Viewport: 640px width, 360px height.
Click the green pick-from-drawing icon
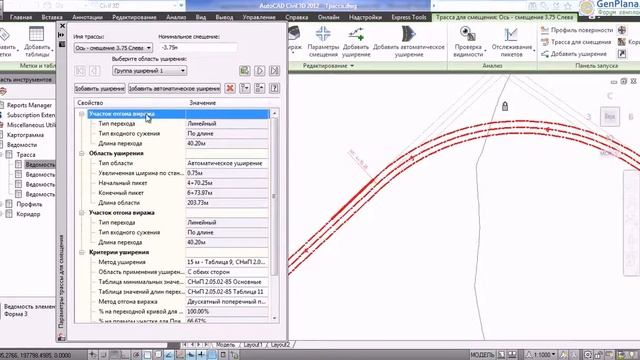244,71
